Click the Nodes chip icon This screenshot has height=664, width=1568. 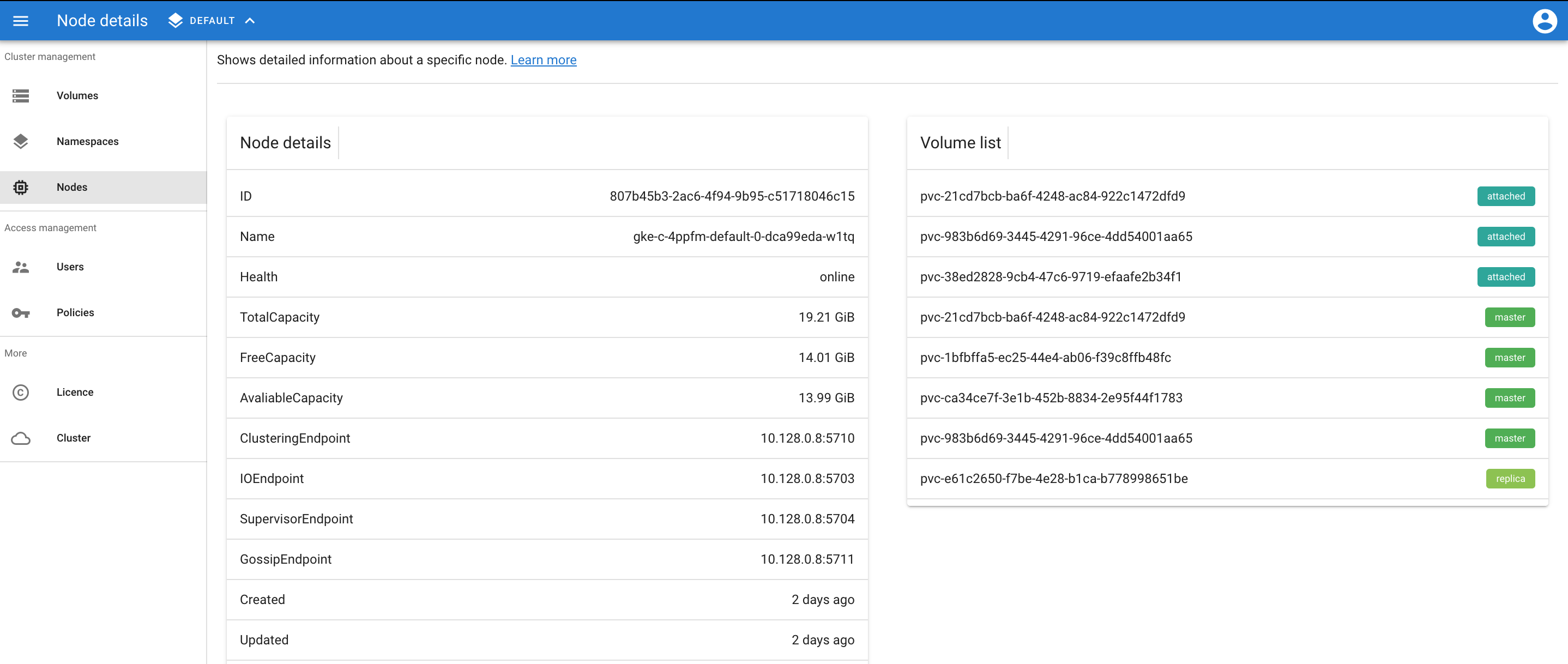[x=21, y=187]
